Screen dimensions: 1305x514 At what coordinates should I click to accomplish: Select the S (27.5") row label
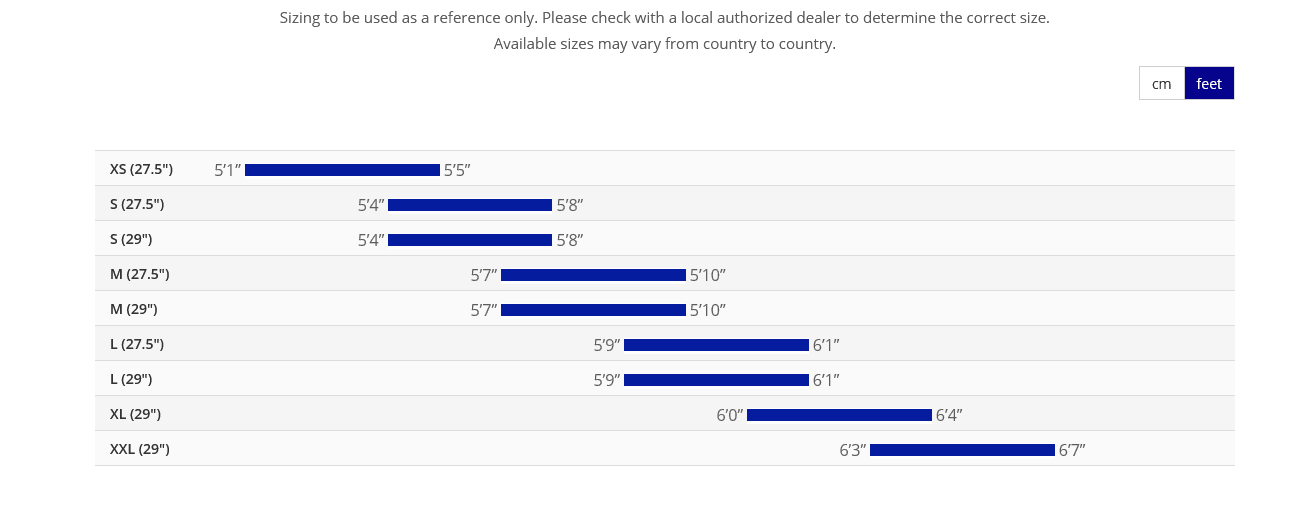point(137,204)
